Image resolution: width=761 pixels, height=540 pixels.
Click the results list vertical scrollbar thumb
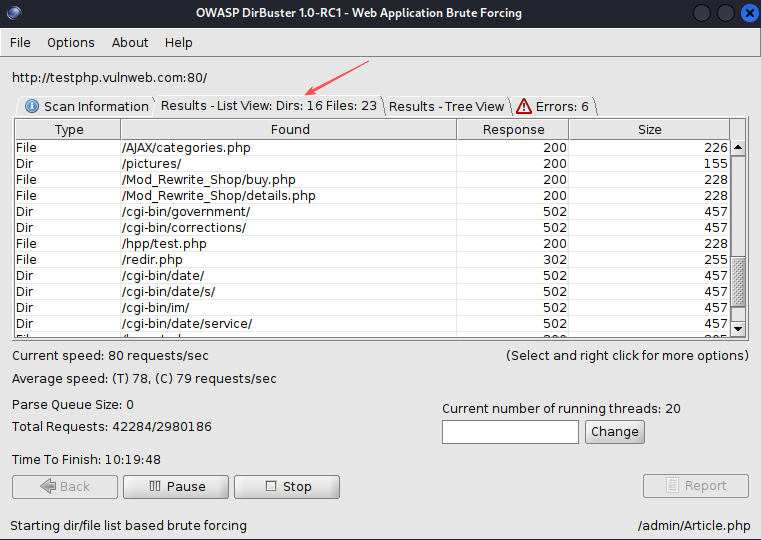(x=738, y=282)
